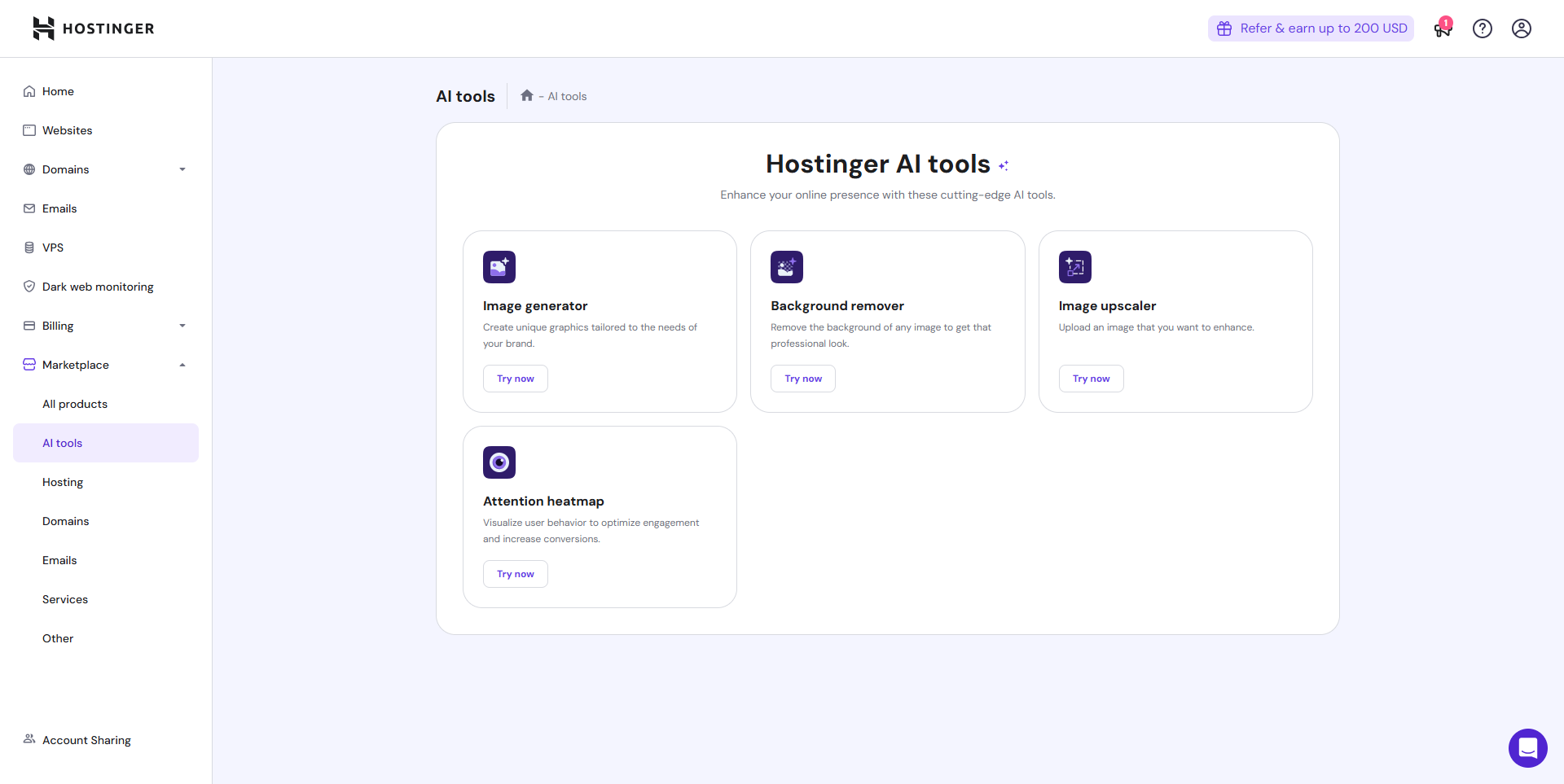Select Other under Marketplace
This screenshot has width=1564, height=784.
(x=106, y=638)
